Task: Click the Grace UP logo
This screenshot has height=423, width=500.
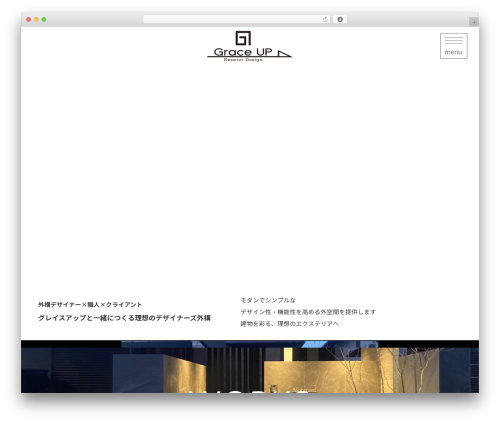Action: 249,46
